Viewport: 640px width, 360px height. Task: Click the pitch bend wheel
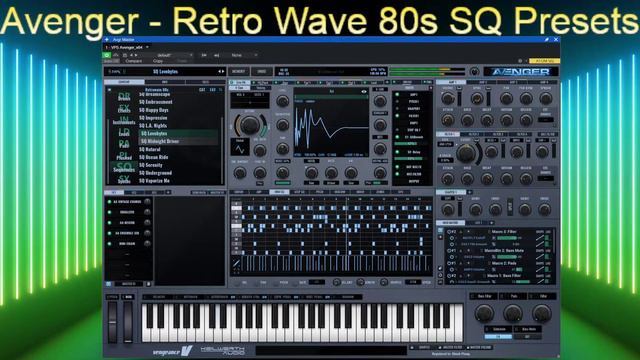pos(112,322)
